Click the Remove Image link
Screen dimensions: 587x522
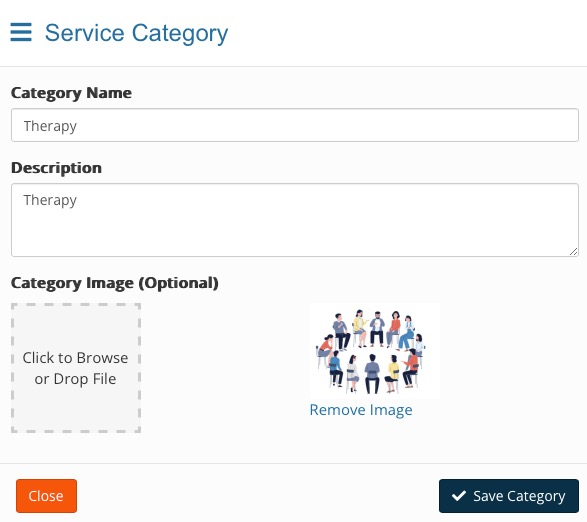click(361, 410)
